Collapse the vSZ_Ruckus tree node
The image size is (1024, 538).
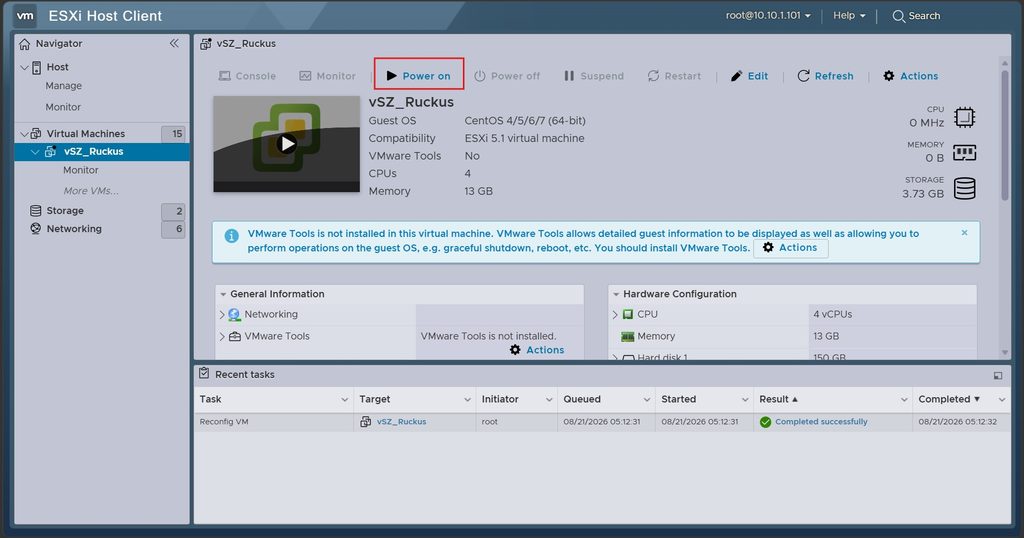pos(35,151)
